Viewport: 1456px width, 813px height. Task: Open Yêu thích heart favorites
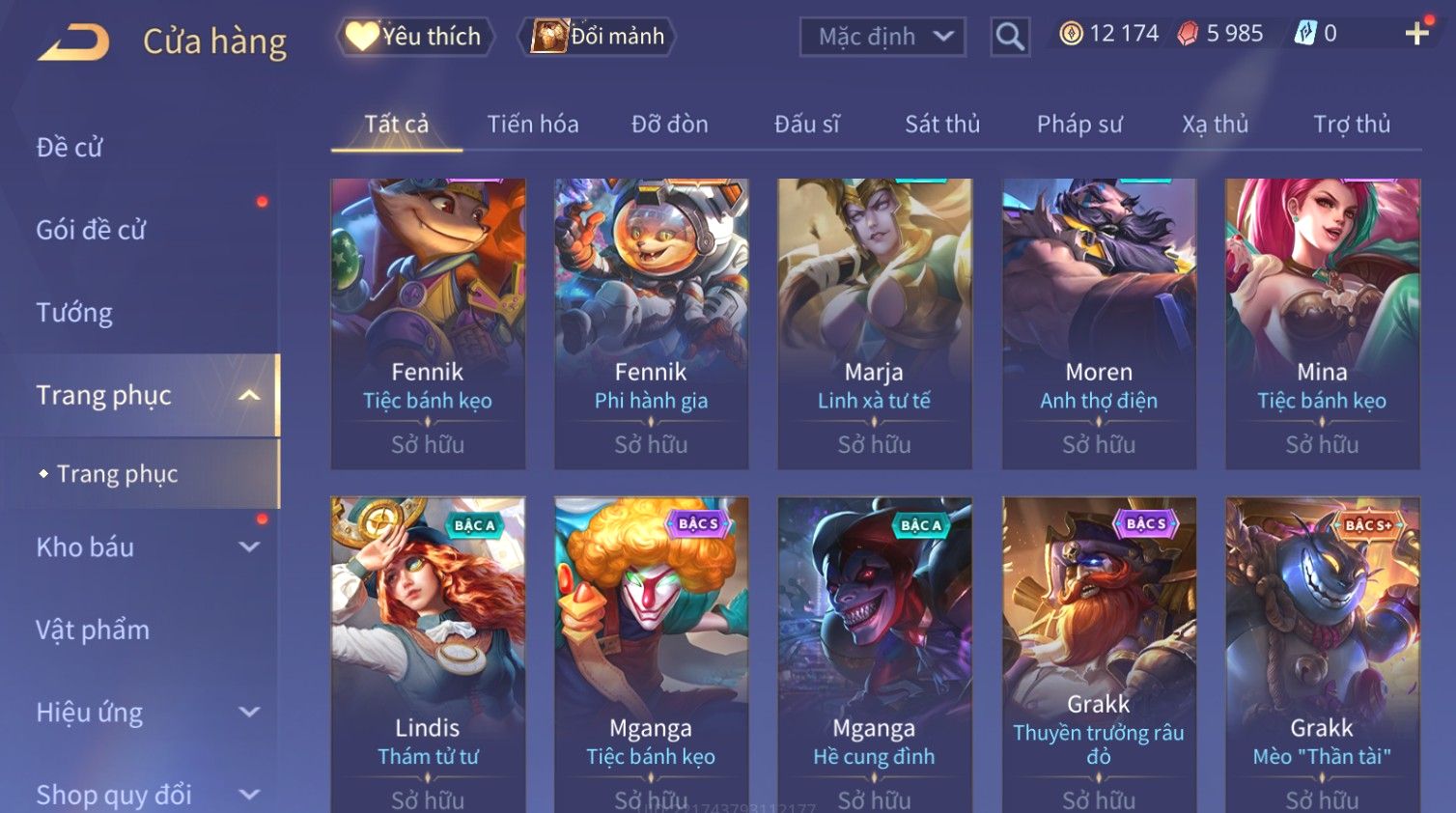[x=414, y=37]
